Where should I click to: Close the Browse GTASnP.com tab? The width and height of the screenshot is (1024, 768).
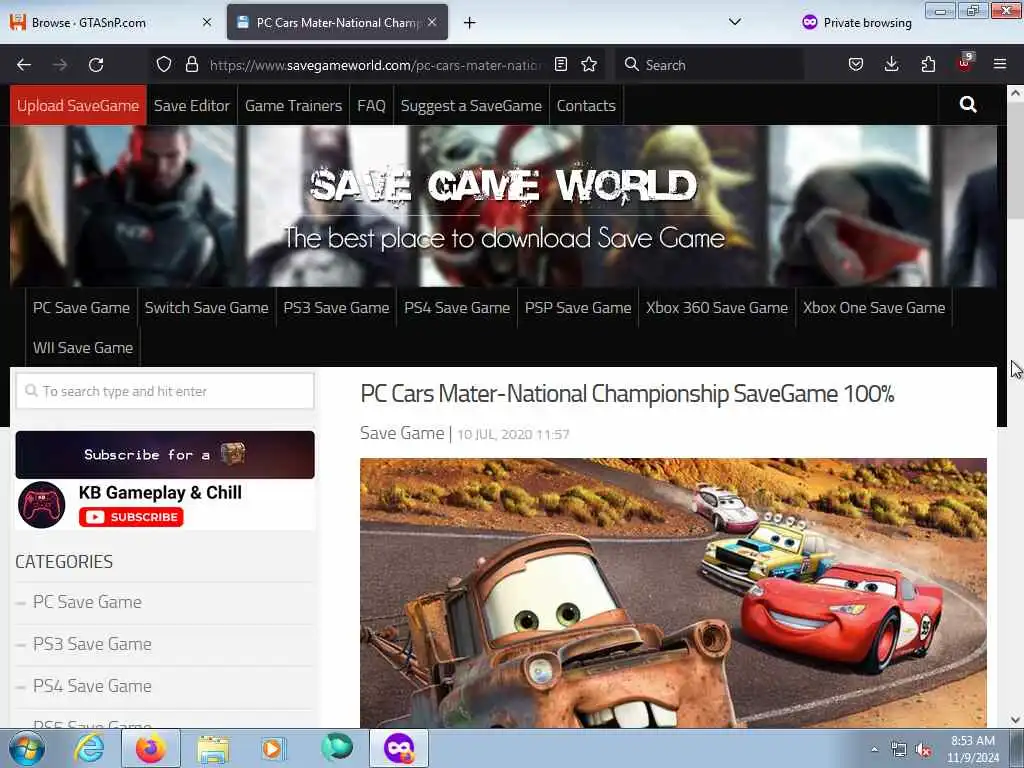click(x=207, y=22)
